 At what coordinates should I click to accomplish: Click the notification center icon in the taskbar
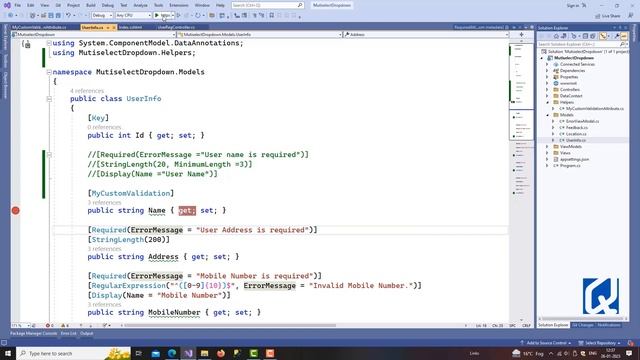pyautogui.click(x=629, y=353)
